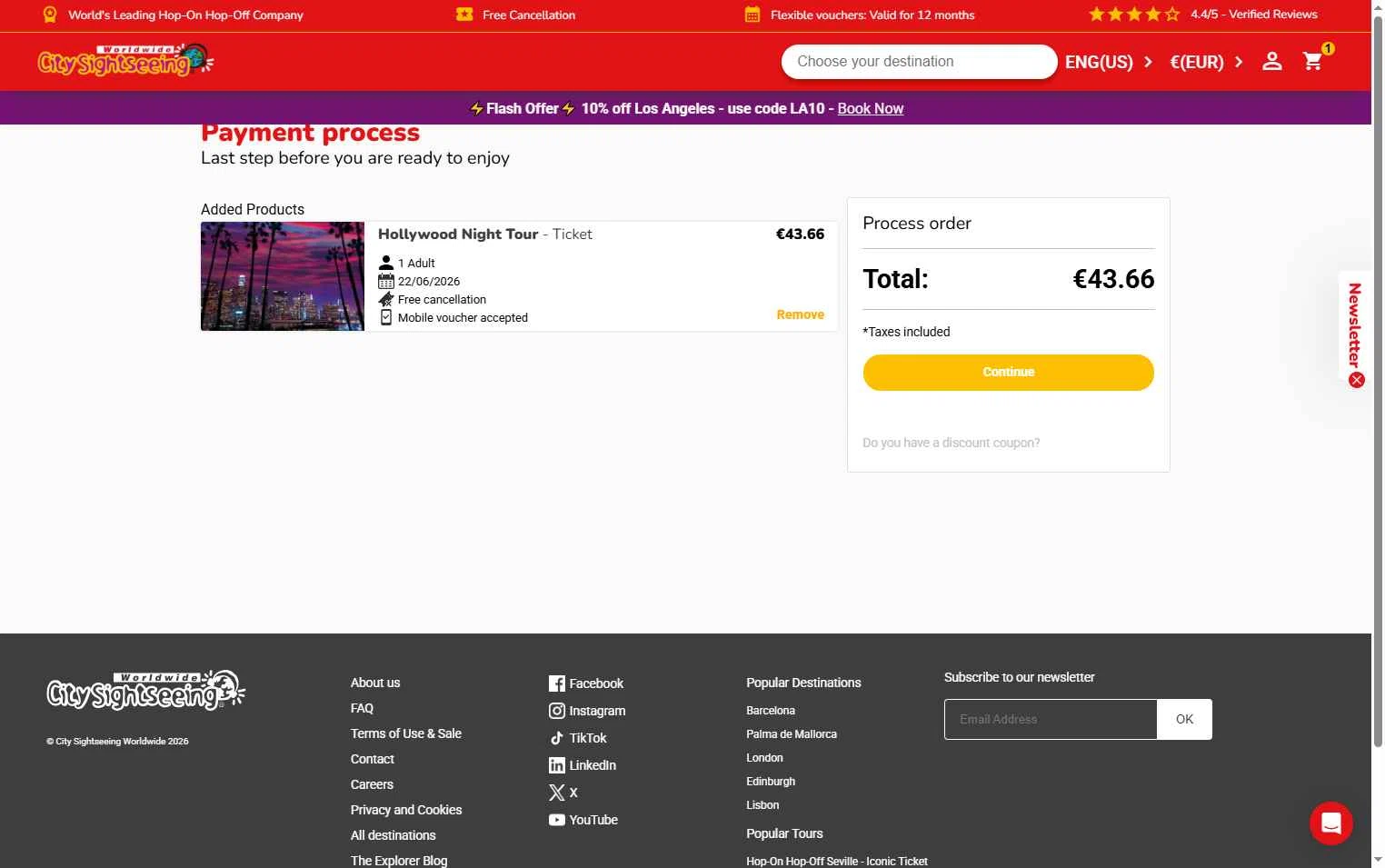This screenshot has height=868, width=1385.
Task: Open the Contact footer link
Action: (x=373, y=759)
